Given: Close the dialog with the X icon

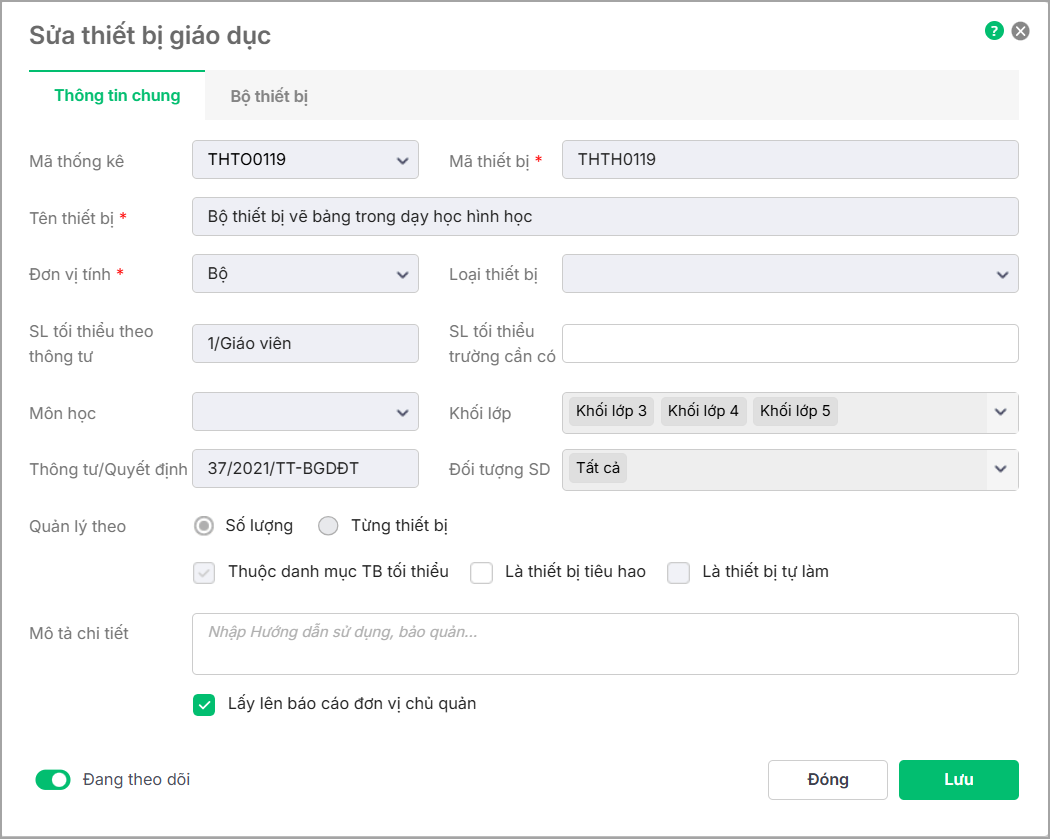Looking at the screenshot, I should [1020, 31].
